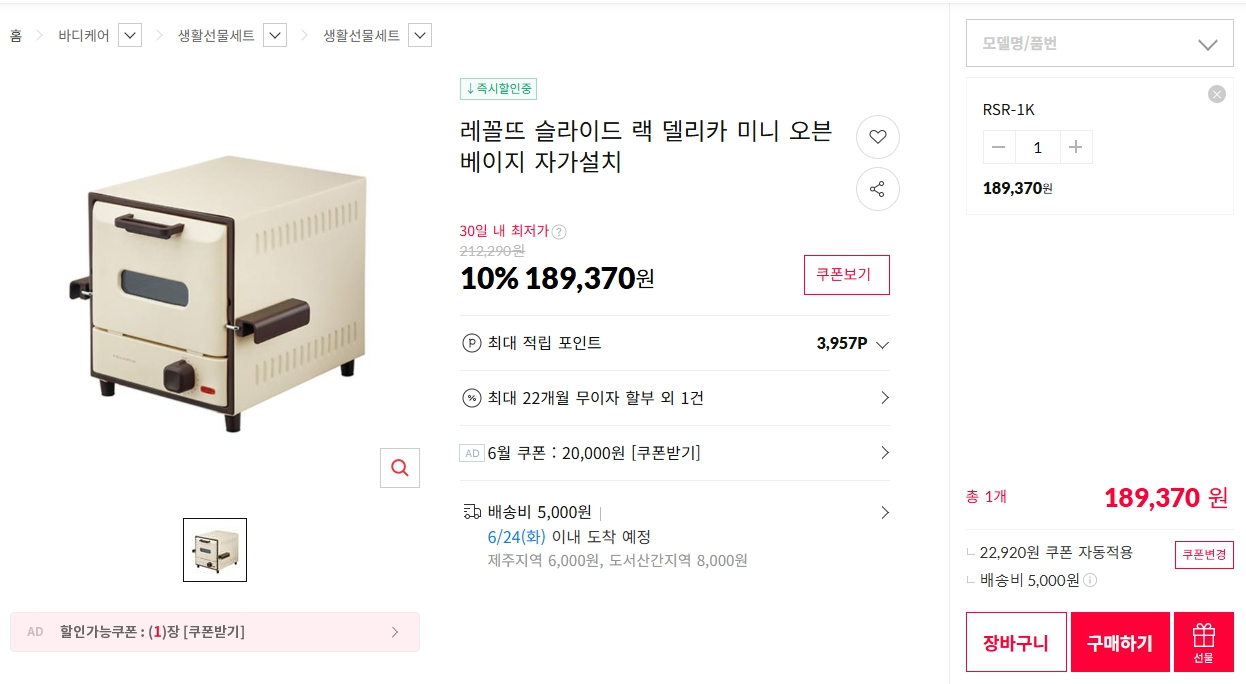Increase quantity with the plus stepper

pos(1075,146)
